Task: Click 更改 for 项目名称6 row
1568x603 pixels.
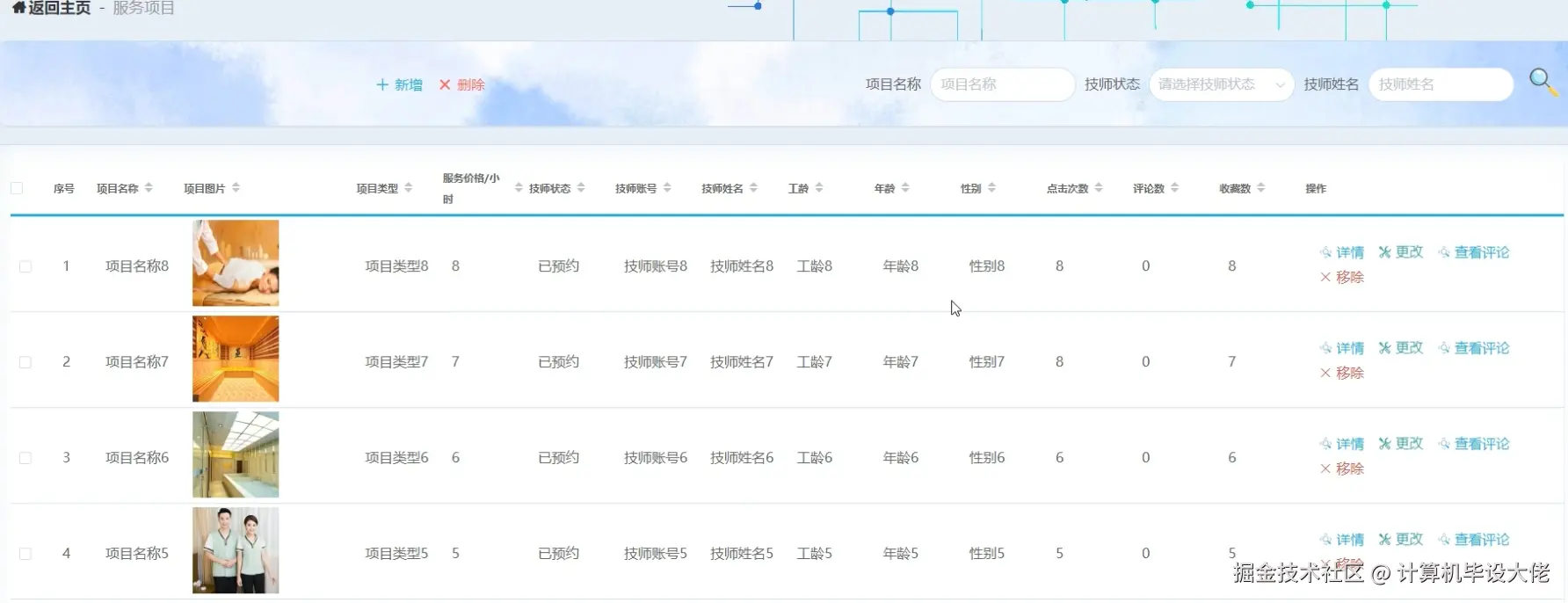Action: (x=1401, y=444)
